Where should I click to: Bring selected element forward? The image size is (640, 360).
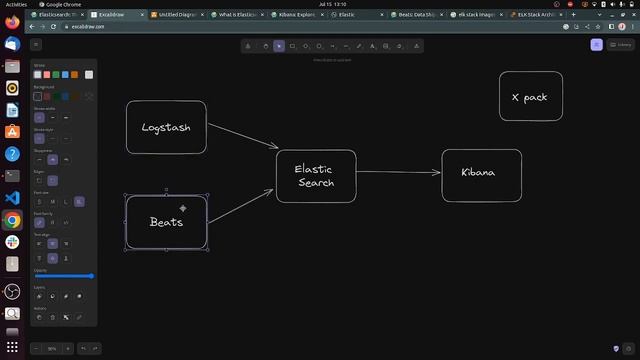point(66,296)
